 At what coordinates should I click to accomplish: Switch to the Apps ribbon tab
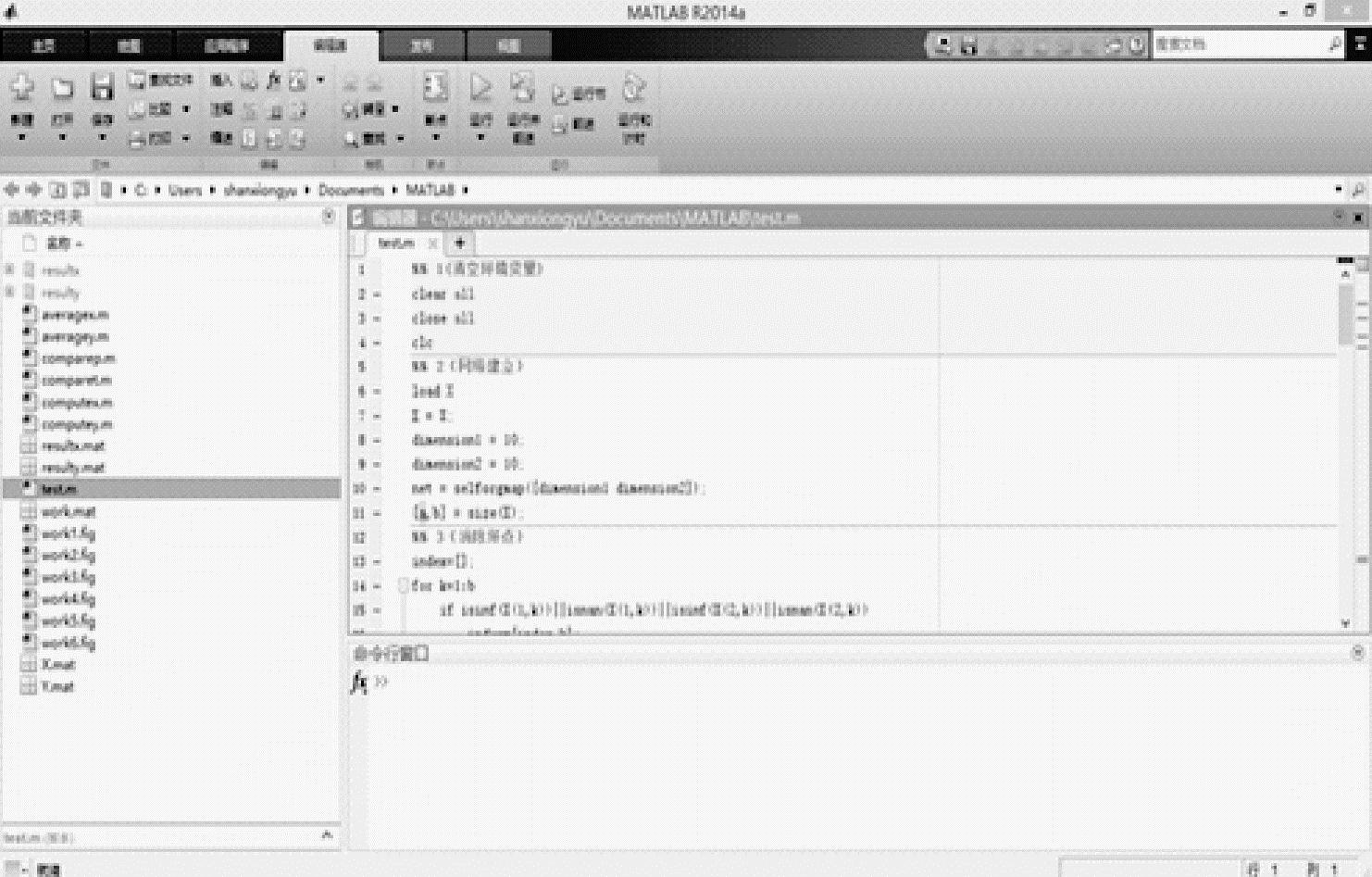227,45
